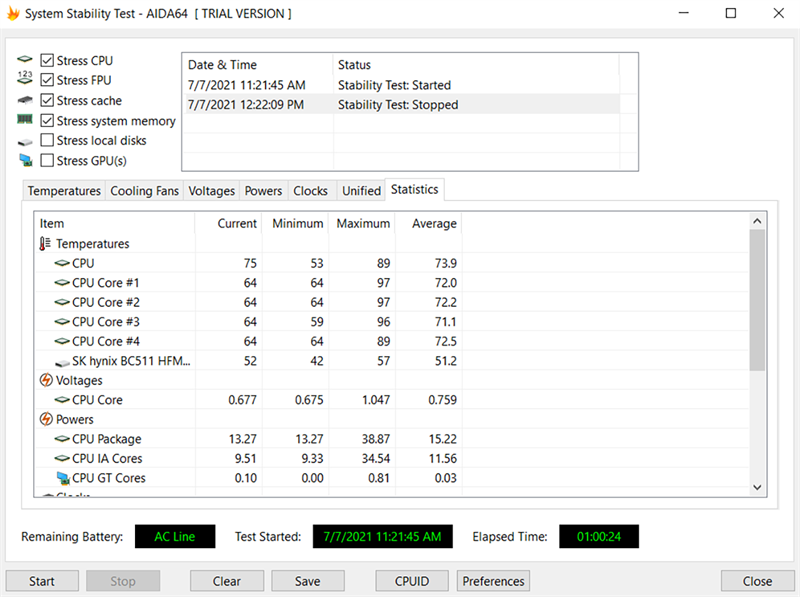Viewport: 800px width, 597px height.
Task: Click SK hynix BC511 HFM... row label
Action: tap(131, 361)
